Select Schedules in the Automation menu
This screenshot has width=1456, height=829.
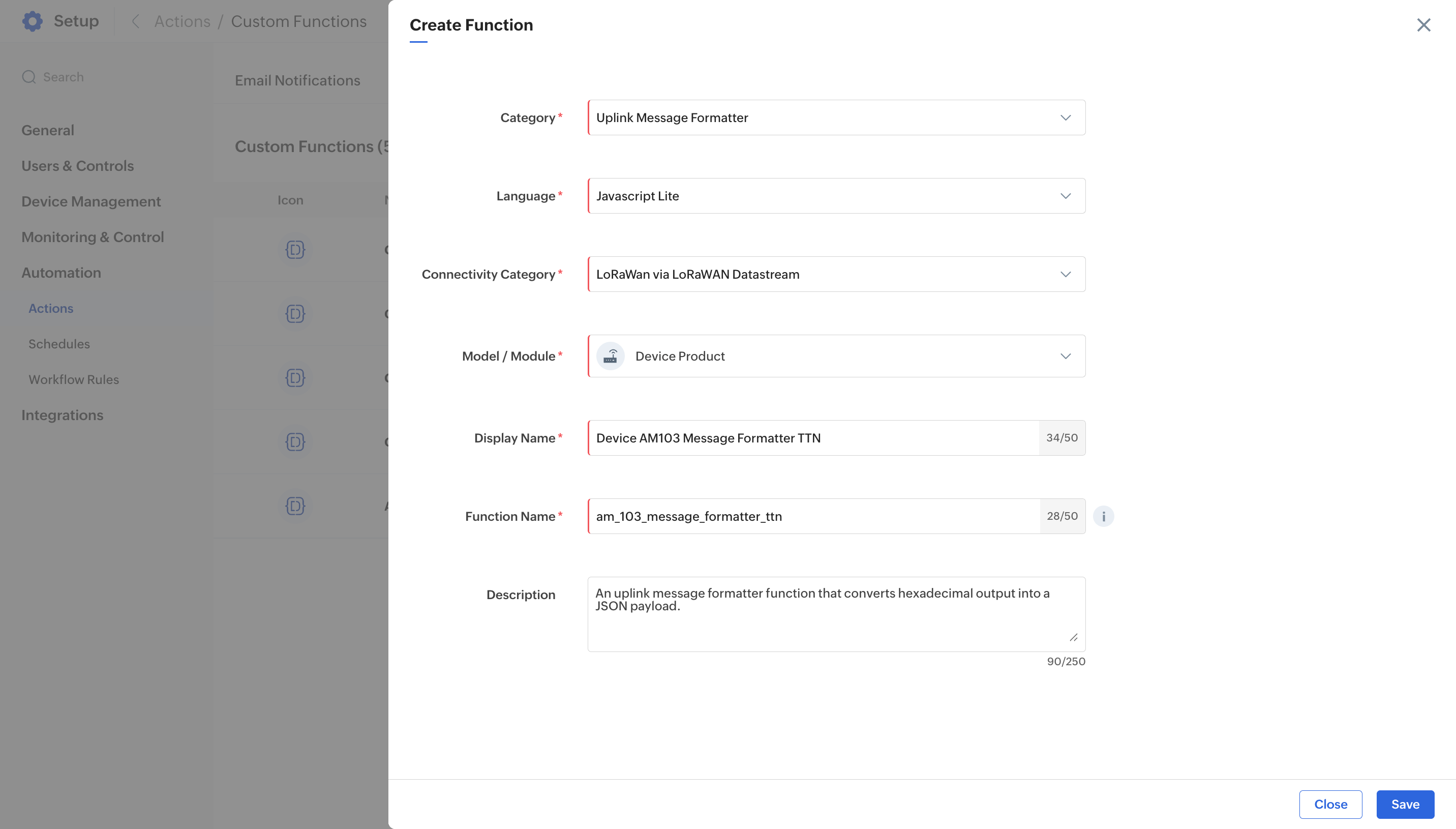pyautogui.click(x=59, y=344)
